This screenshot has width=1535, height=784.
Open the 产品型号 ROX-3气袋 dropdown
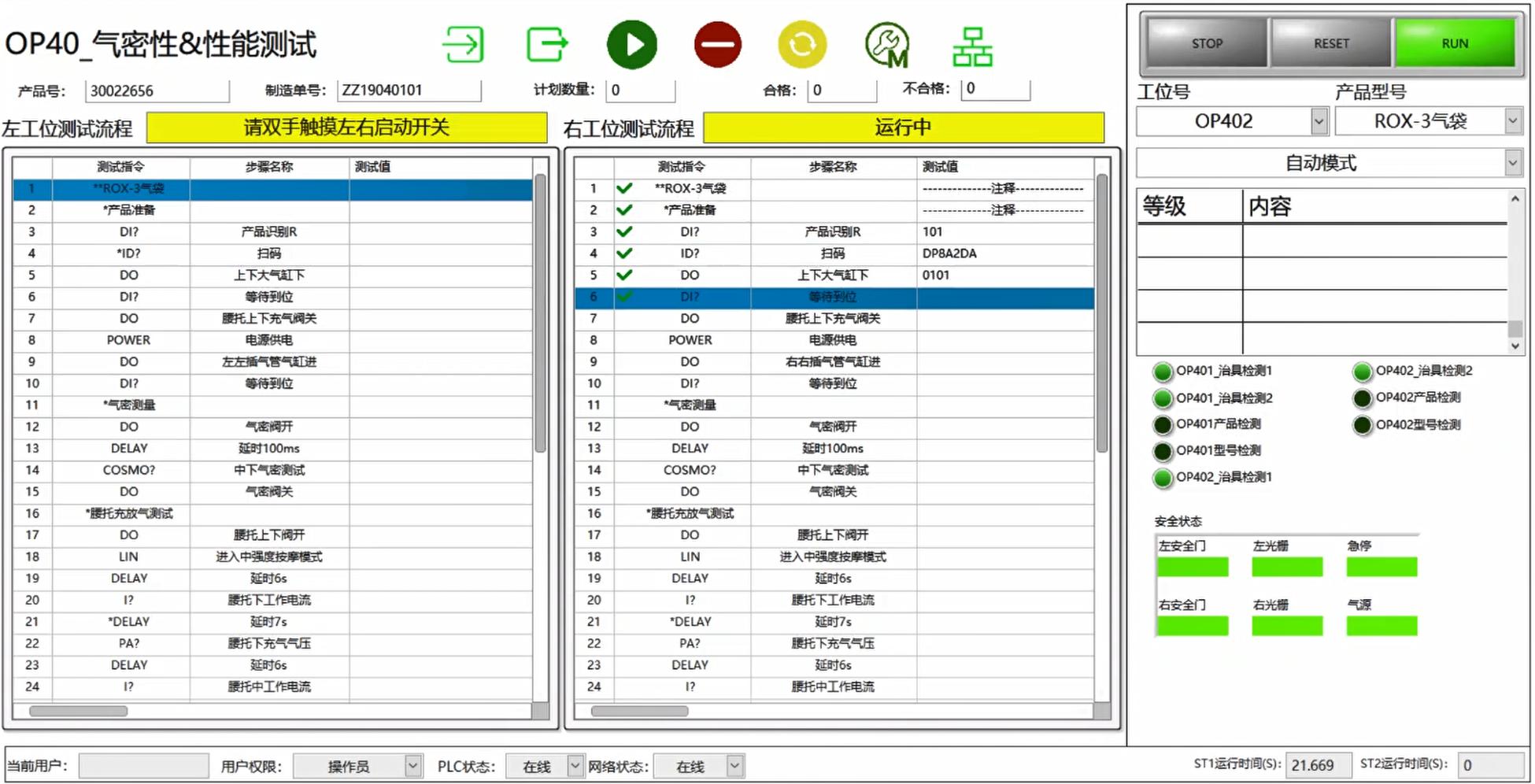(1512, 121)
